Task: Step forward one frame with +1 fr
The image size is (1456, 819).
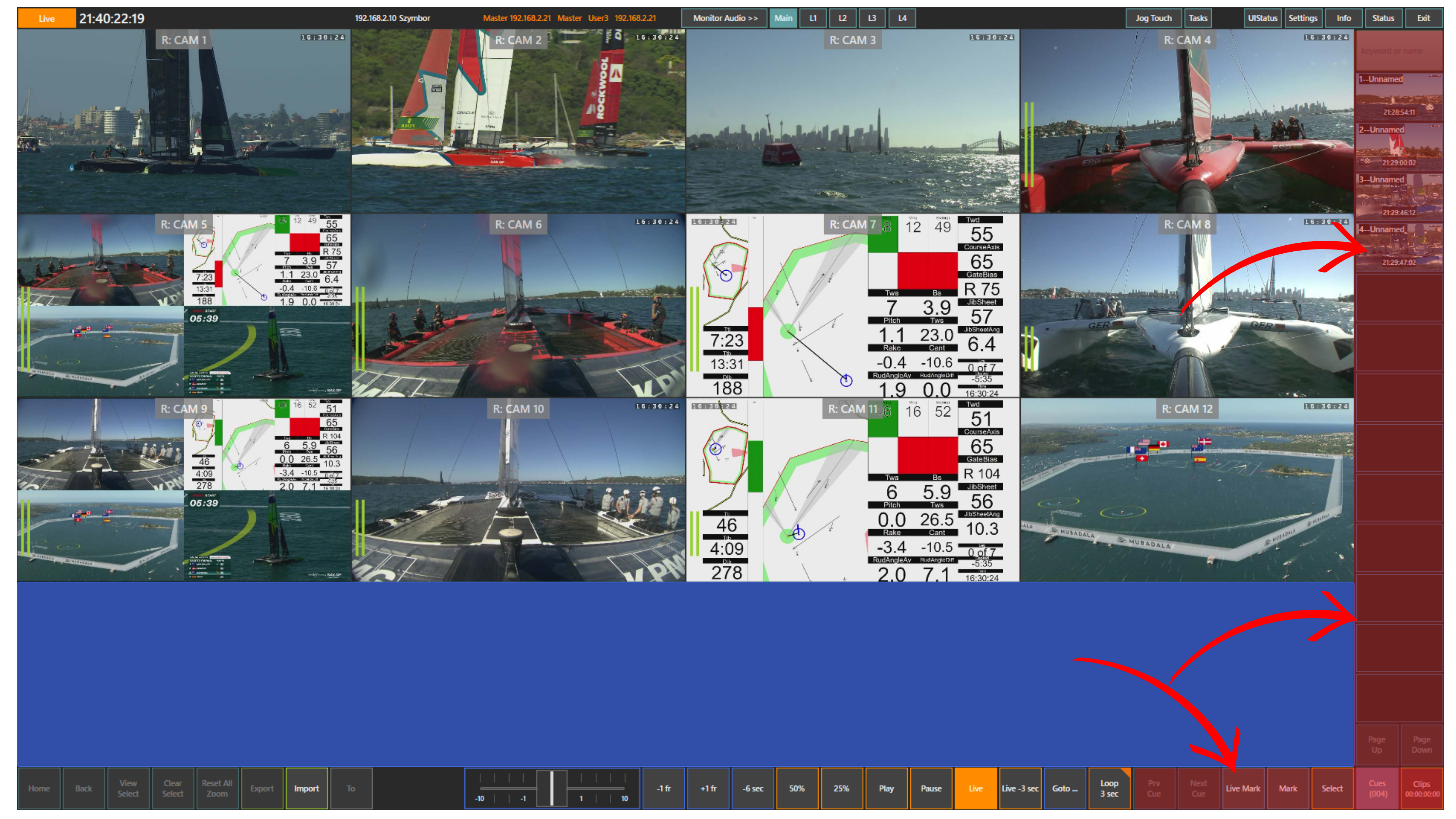Action: tap(708, 788)
